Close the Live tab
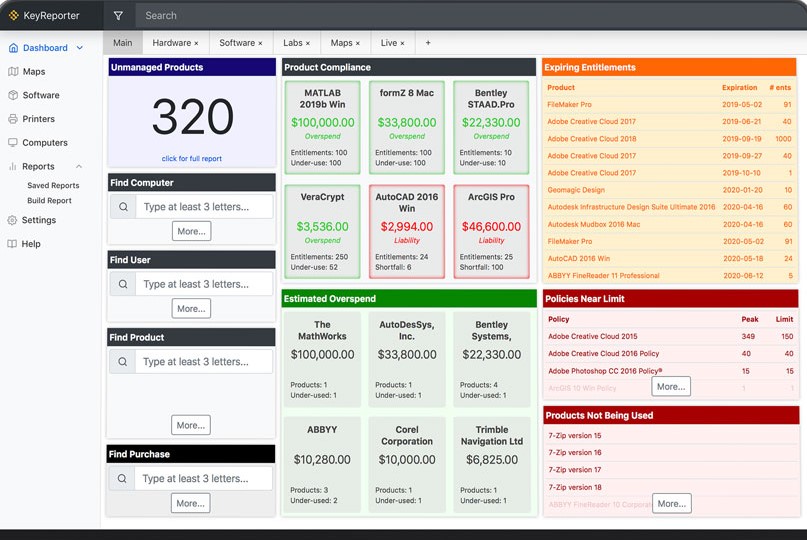Screen dimensions: 807x540 click(402, 43)
